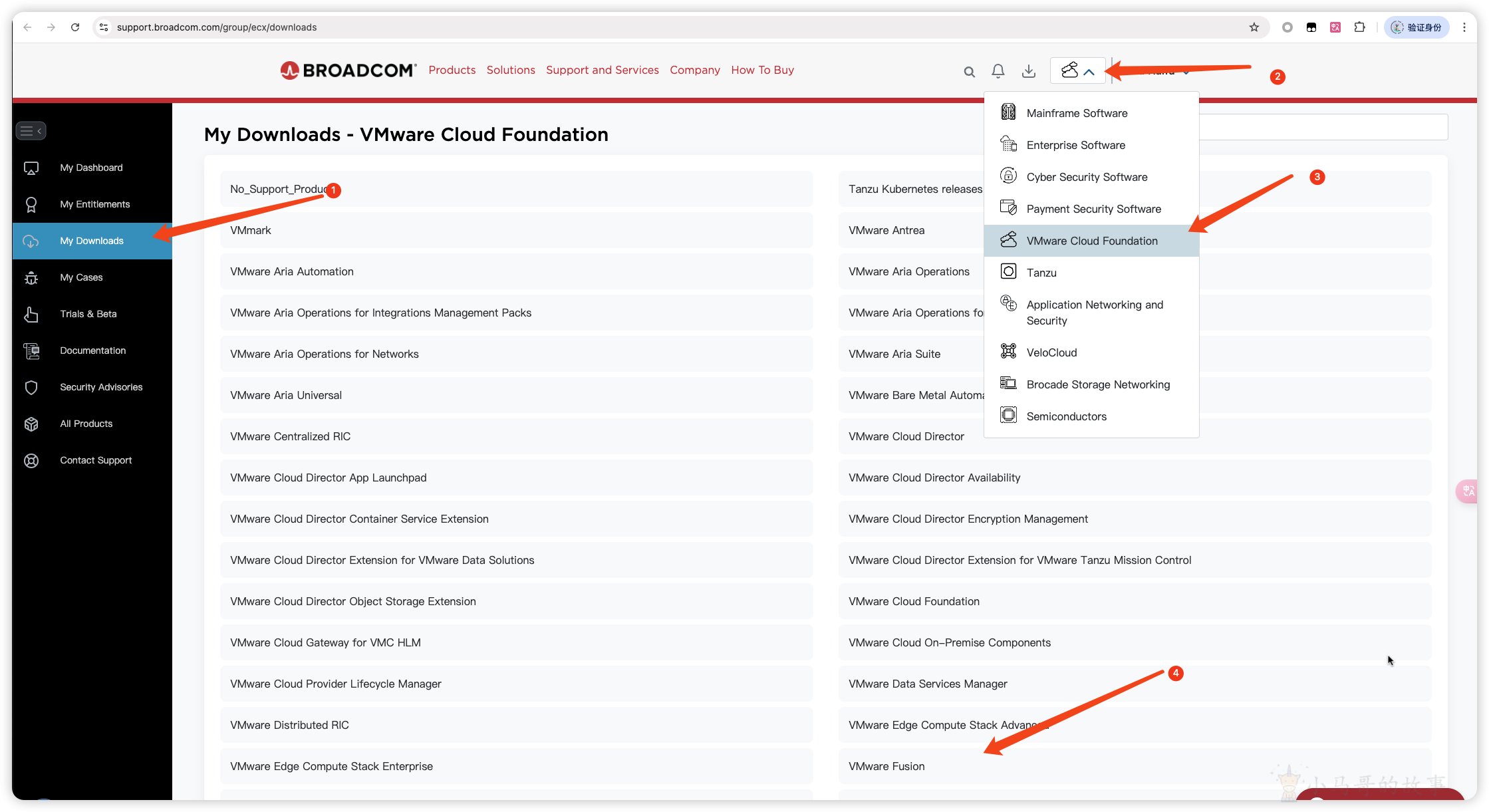Viewport: 1489px width, 812px height.
Task: Open Support and Services menu
Action: [603, 70]
